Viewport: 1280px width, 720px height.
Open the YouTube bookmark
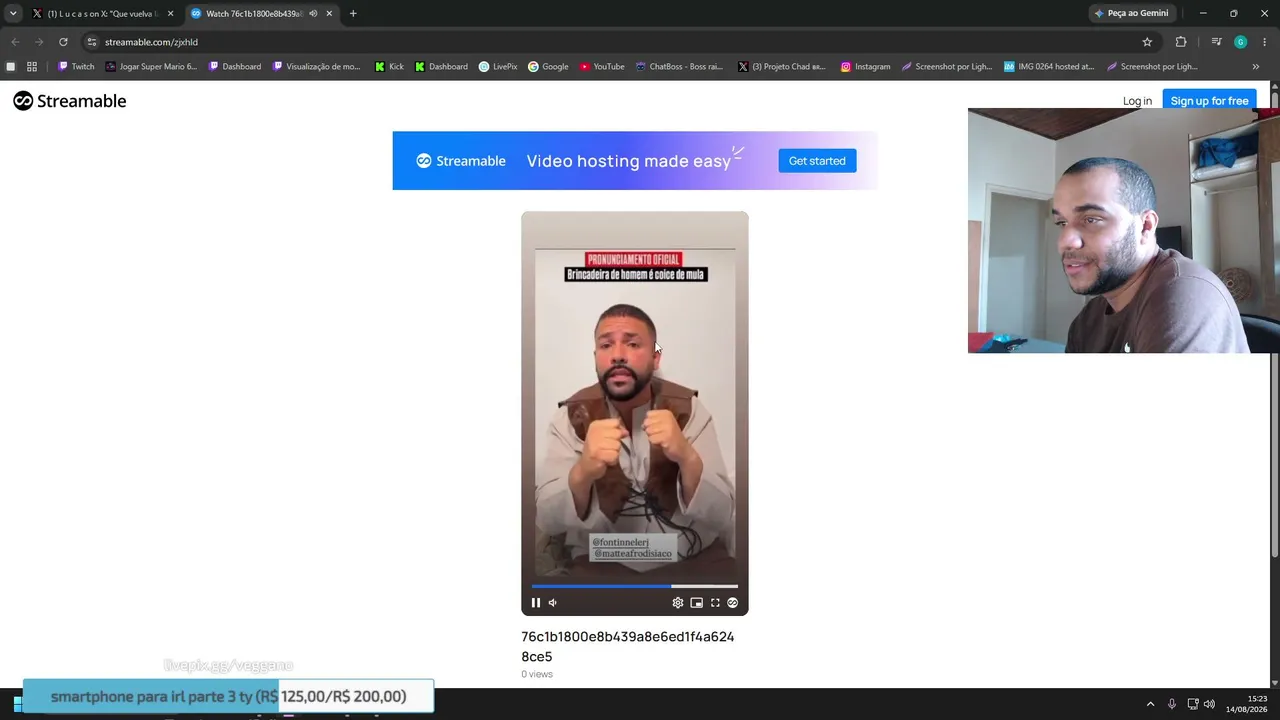tap(602, 67)
